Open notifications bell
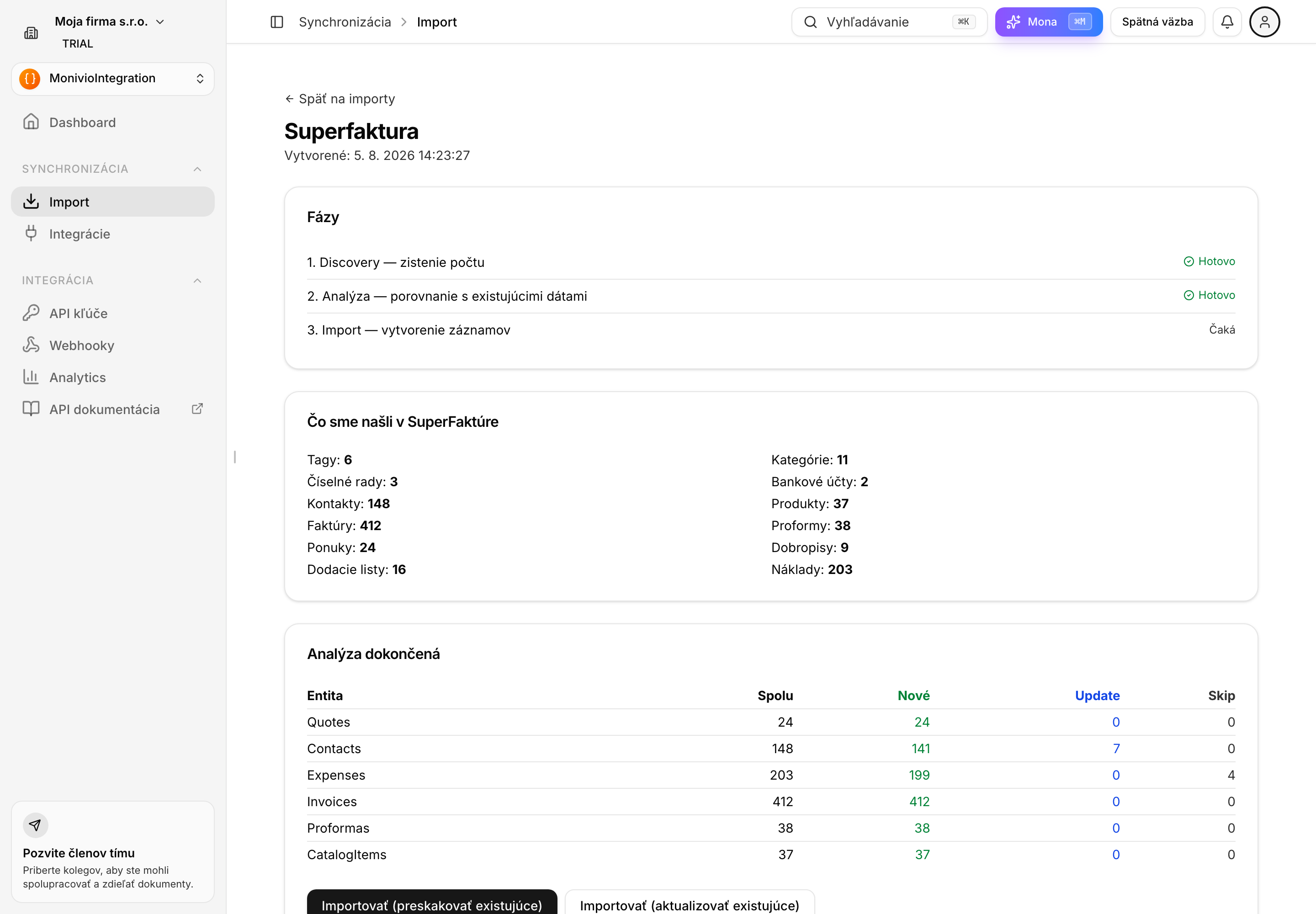 [x=1226, y=22]
